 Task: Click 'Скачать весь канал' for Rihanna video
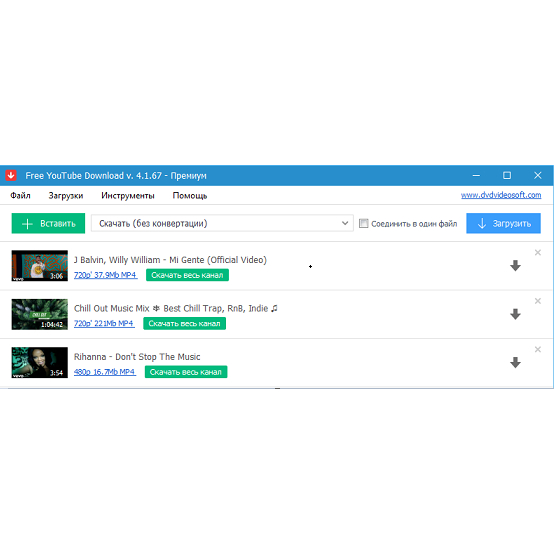(186, 372)
